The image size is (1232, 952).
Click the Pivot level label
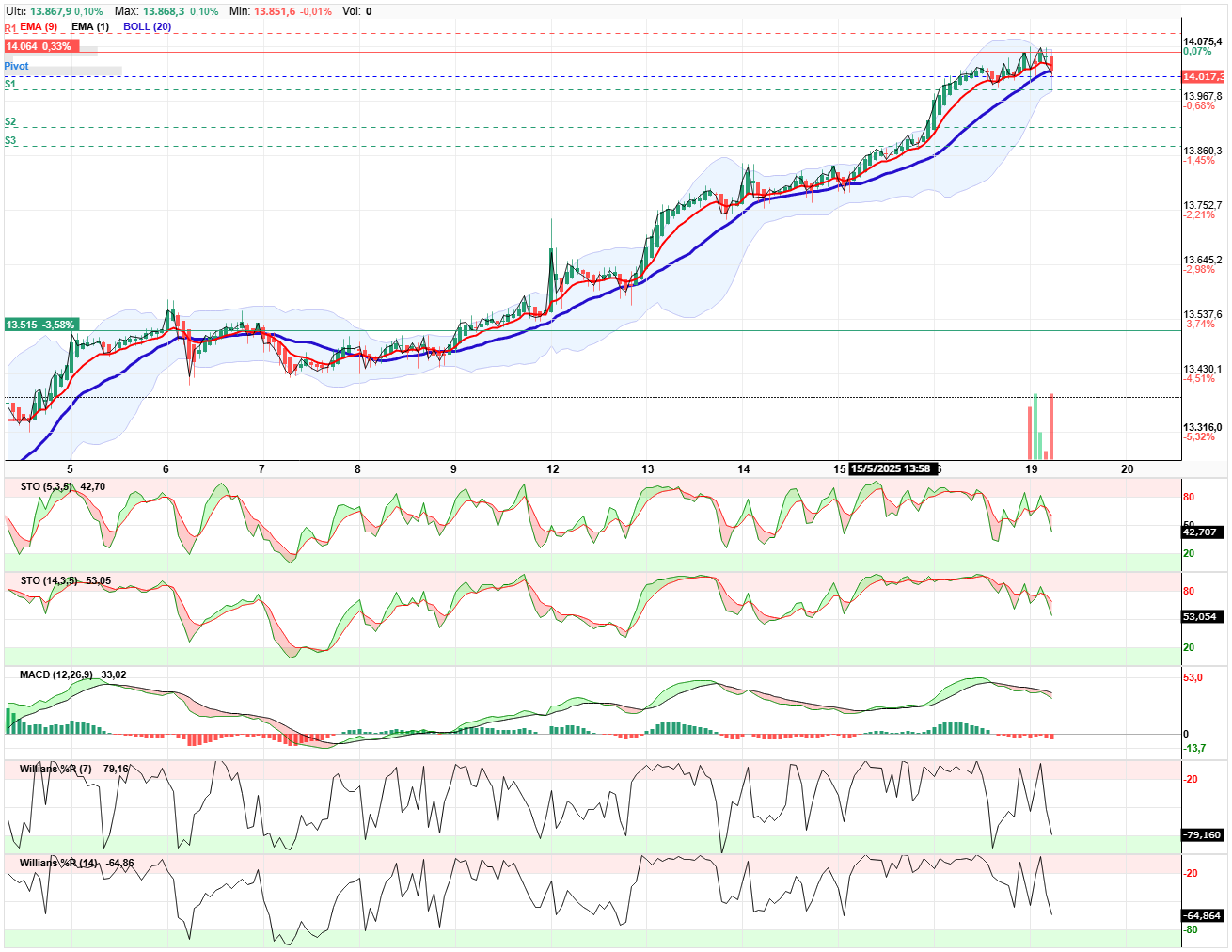[x=16, y=66]
